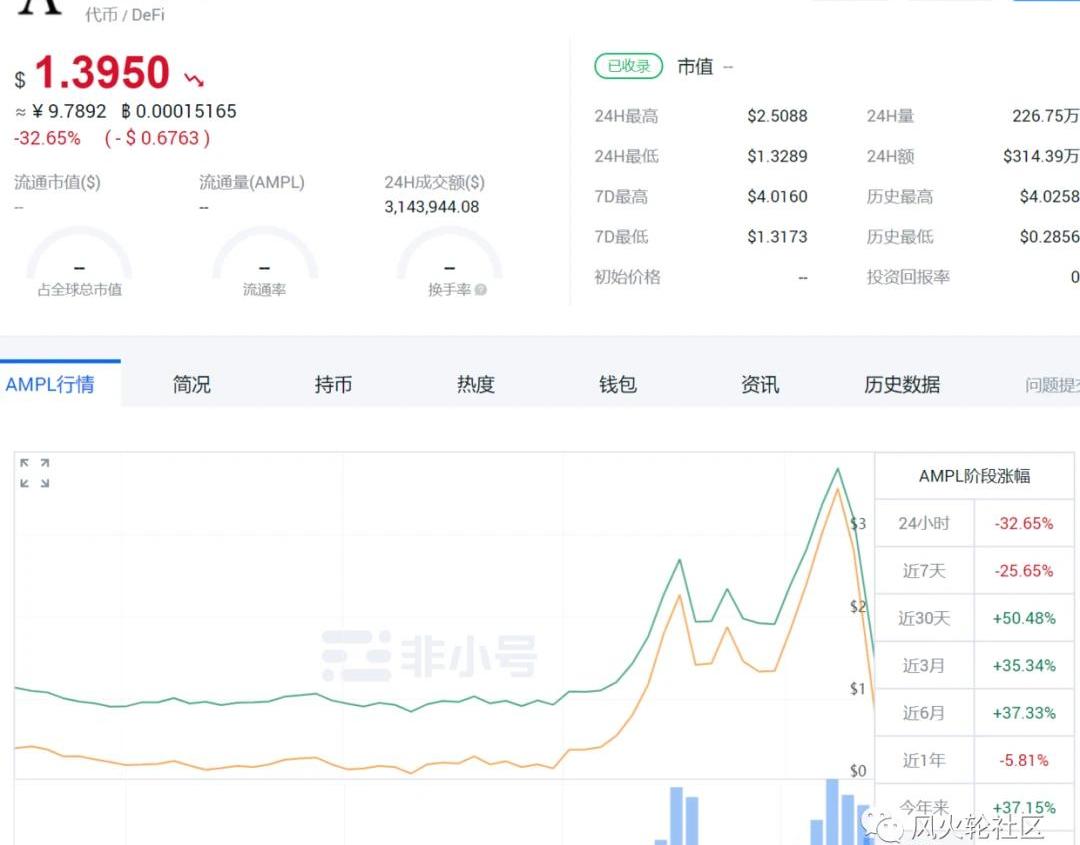The width and height of the screenshot is (1080, 845).
Task: Click the fullscreen expand icon on chart
Action: [x=35, y=473]
